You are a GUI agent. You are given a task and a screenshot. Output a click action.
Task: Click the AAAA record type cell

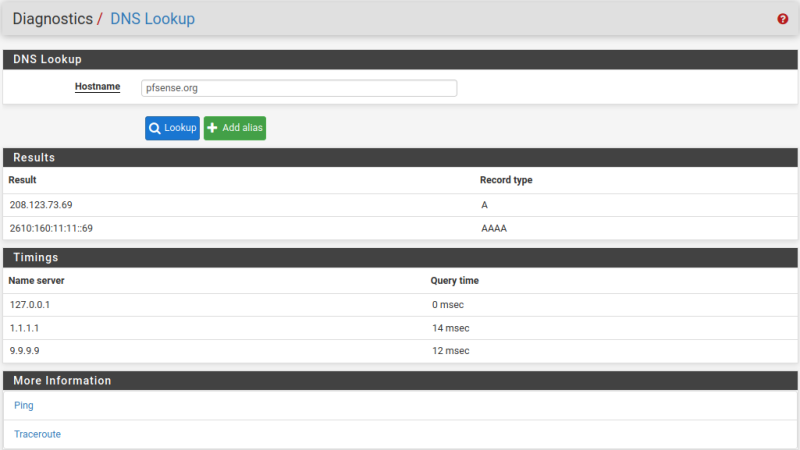point(494,228)
